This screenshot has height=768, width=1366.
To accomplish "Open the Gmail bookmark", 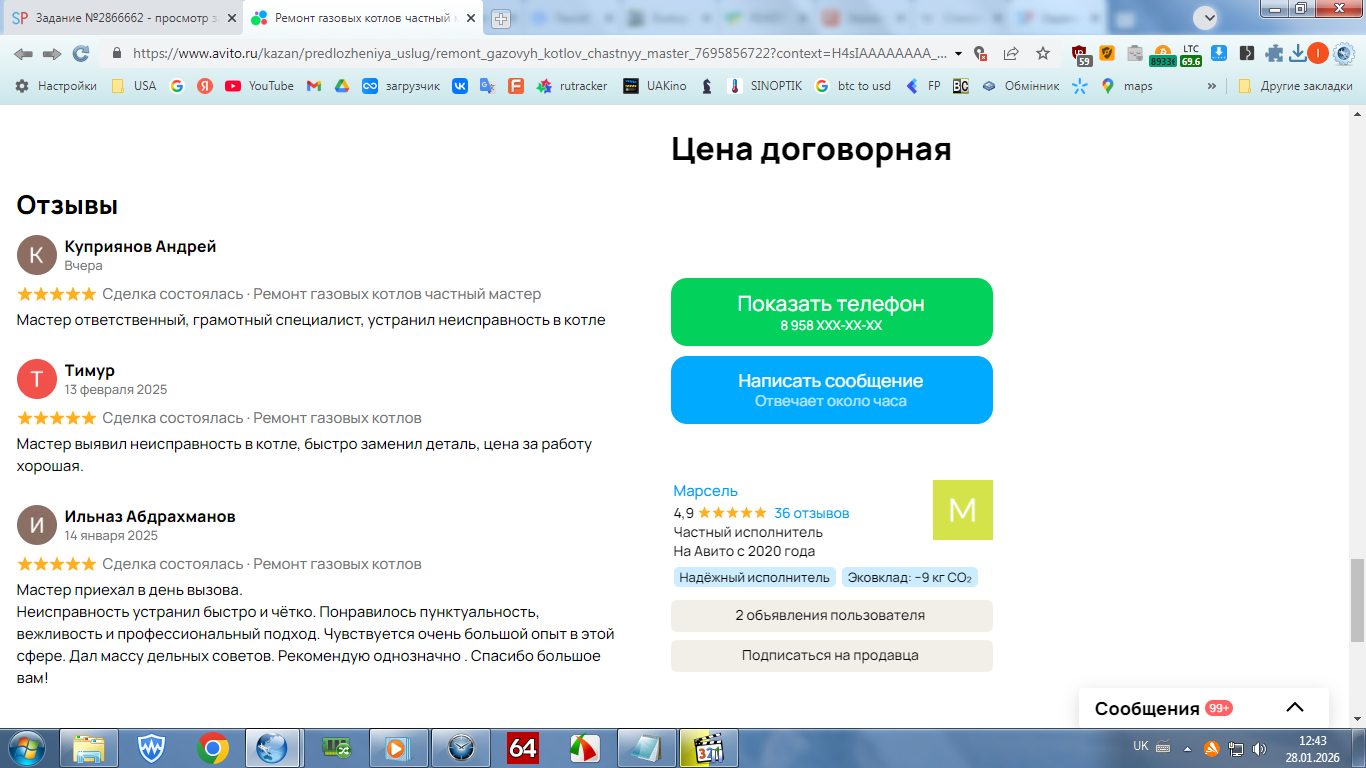I will click(x=313, y=86).
